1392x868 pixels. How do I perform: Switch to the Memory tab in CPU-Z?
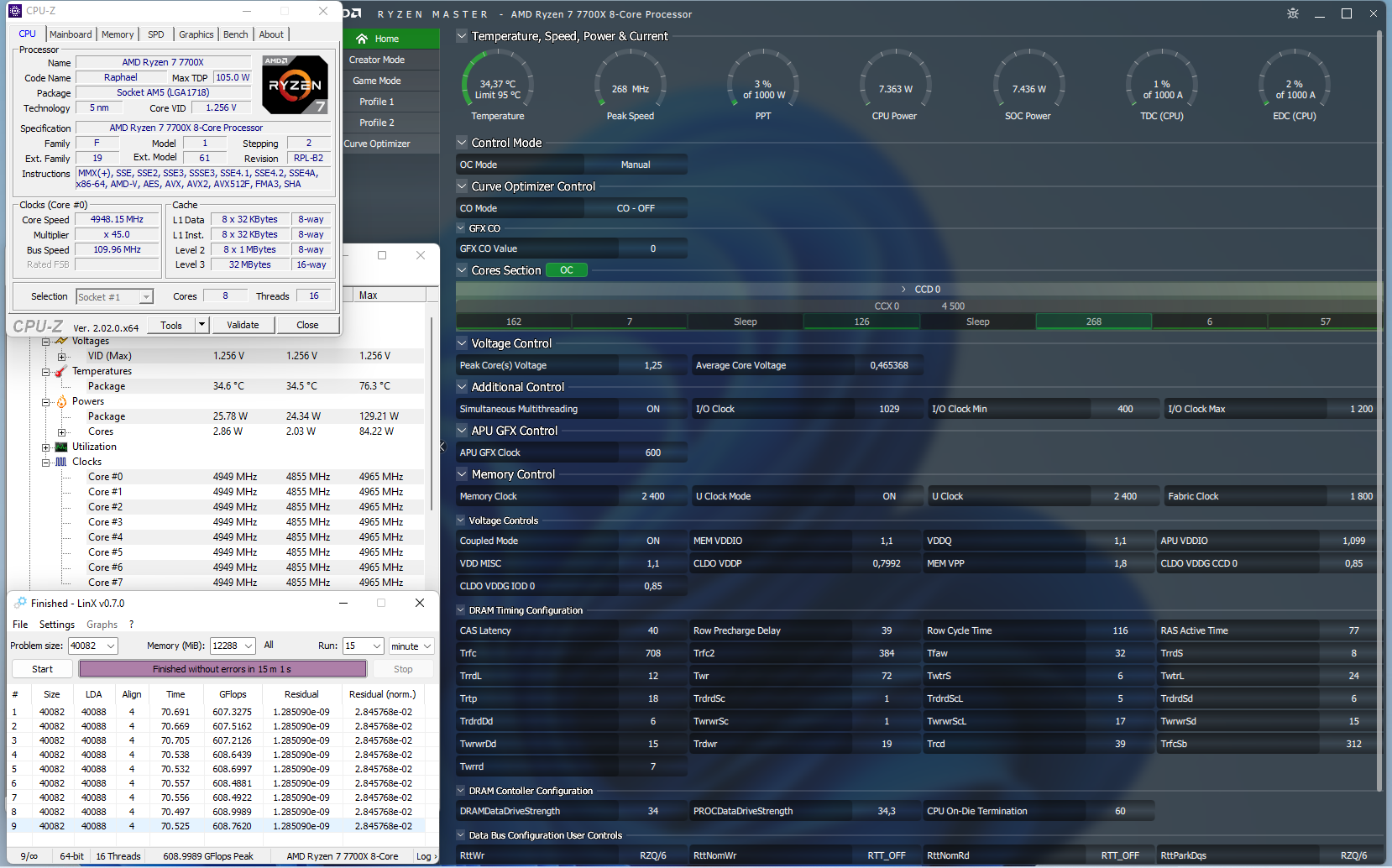(x=118, y=34)
